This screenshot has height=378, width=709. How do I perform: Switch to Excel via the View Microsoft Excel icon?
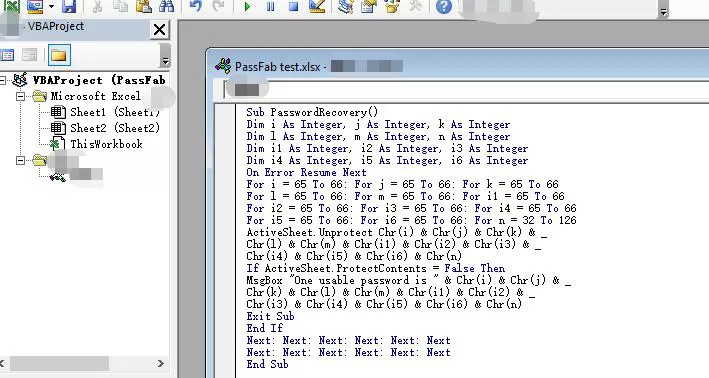(x=12, y=6)
